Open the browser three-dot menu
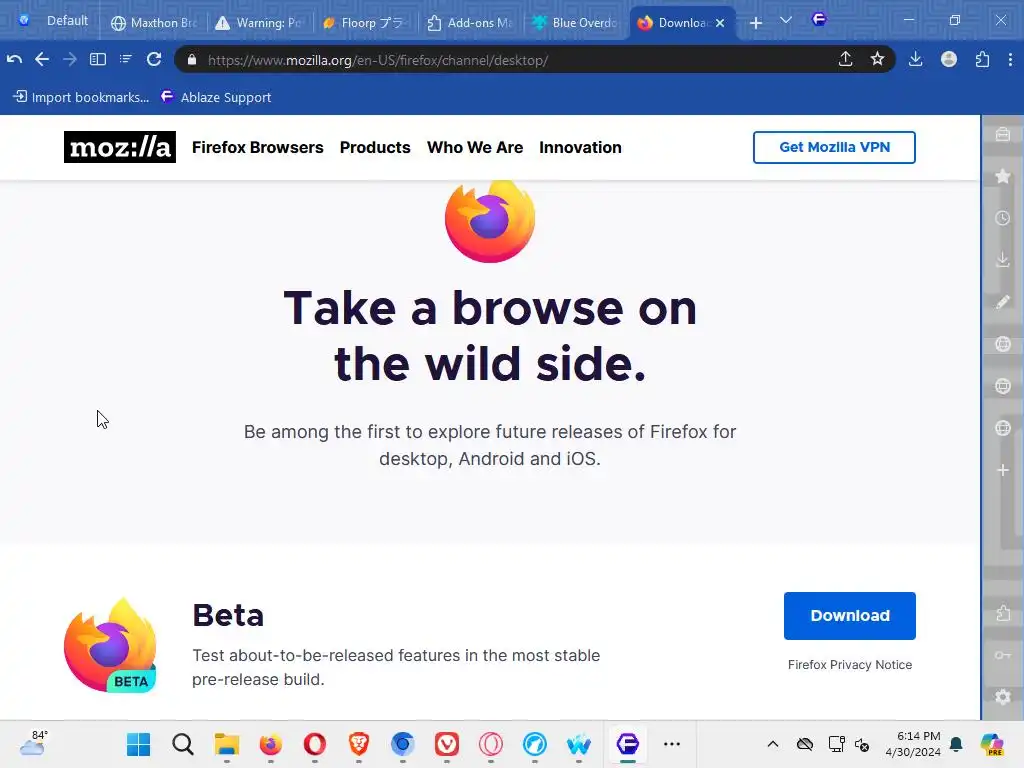This screenshot has width=1024, height=768. pyautogui.click(x=1010, y=59)
